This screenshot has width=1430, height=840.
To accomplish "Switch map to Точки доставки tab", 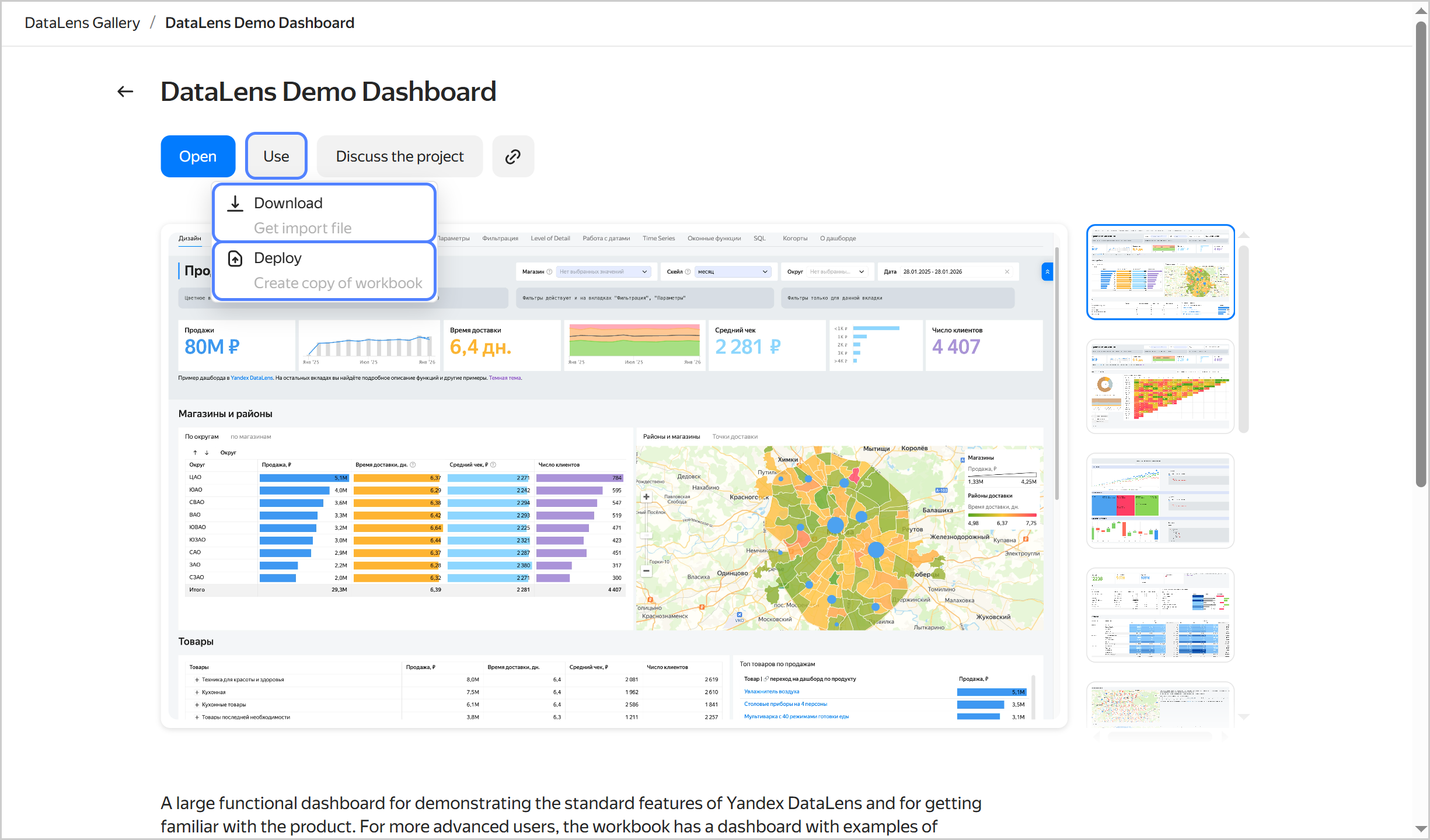I will [735, 437].
